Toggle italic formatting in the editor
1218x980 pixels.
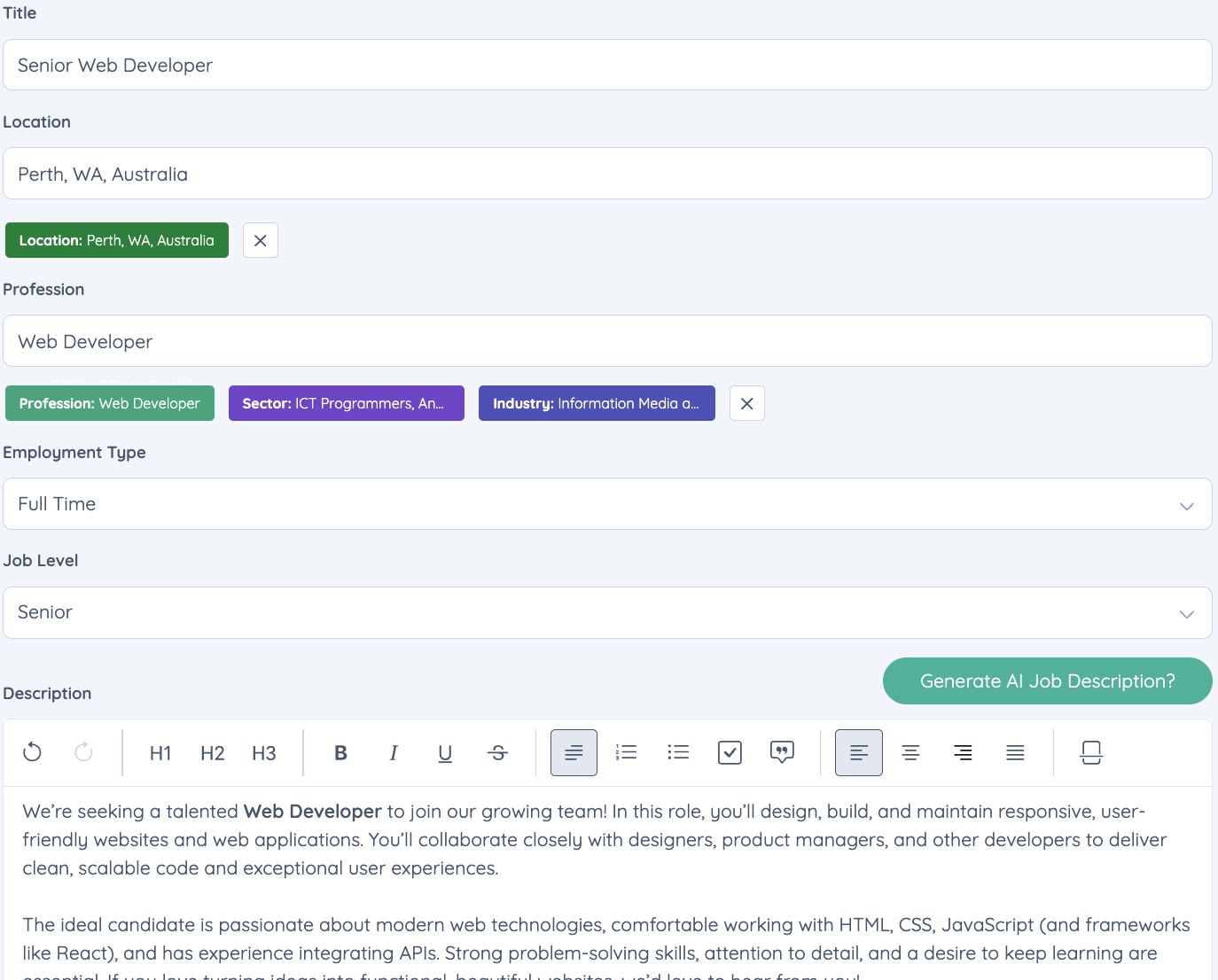pyautogui.click(x=393, y=752)
